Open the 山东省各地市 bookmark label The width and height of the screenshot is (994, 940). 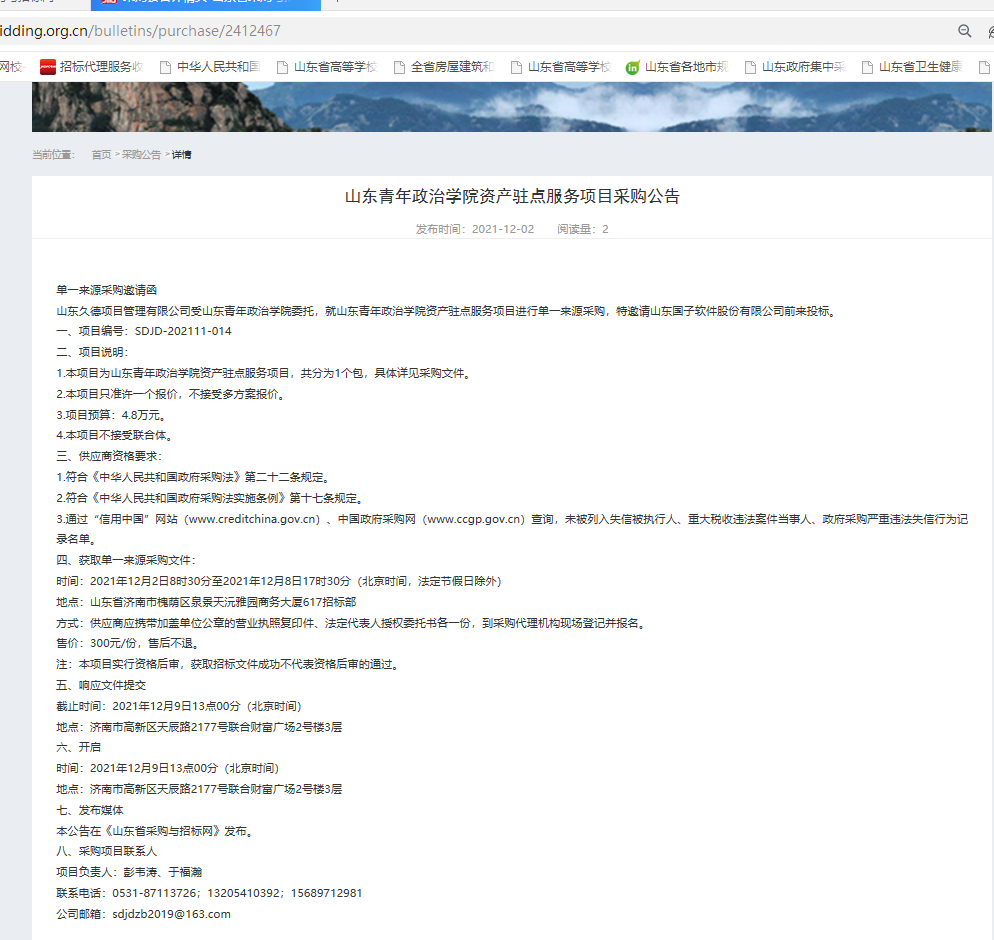(686, 68)
